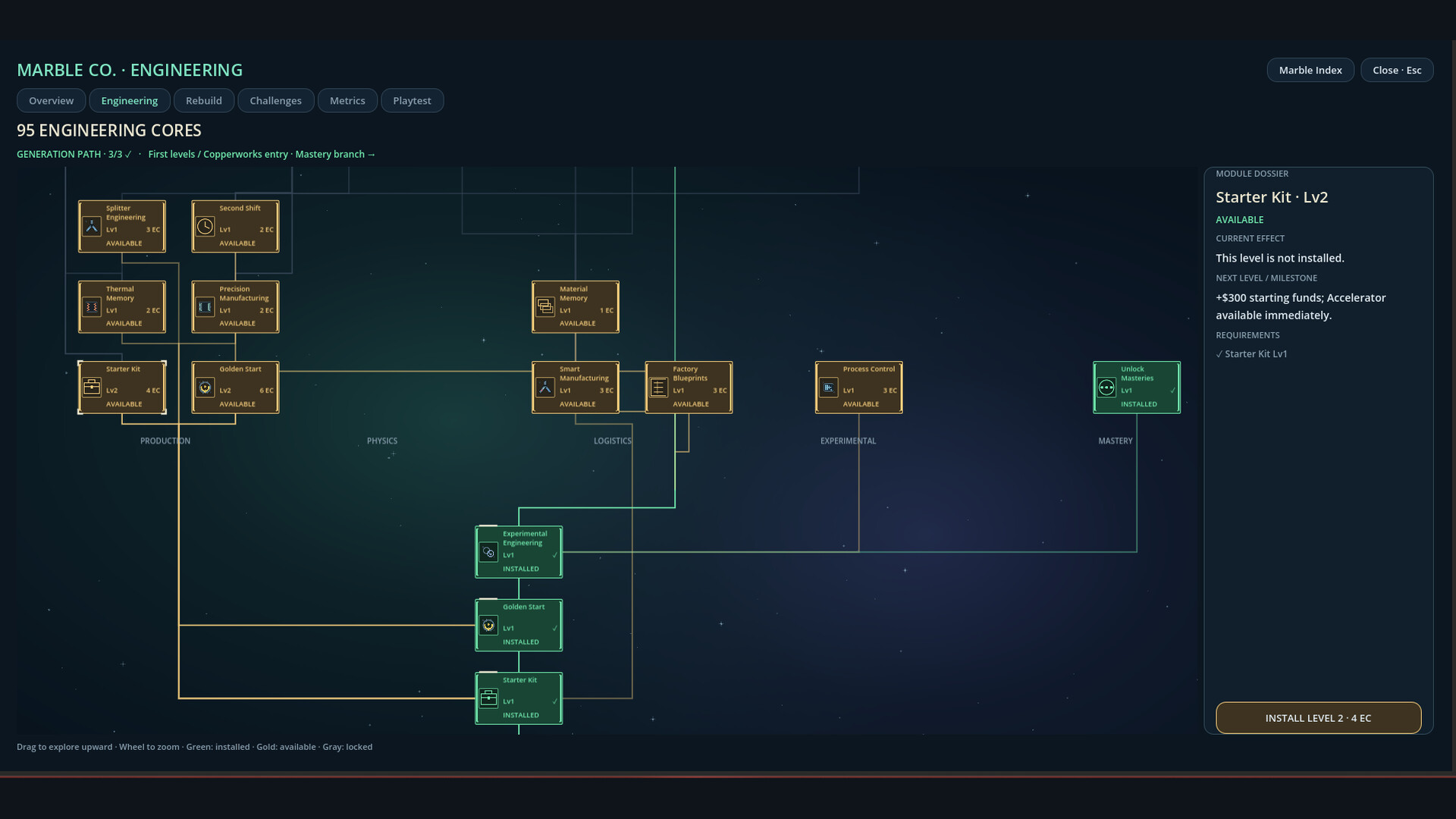This screenshot has width=1456, height=819.
Task: Select the Precision Manufacturing module icon
Action: click(x=205, y=307)
